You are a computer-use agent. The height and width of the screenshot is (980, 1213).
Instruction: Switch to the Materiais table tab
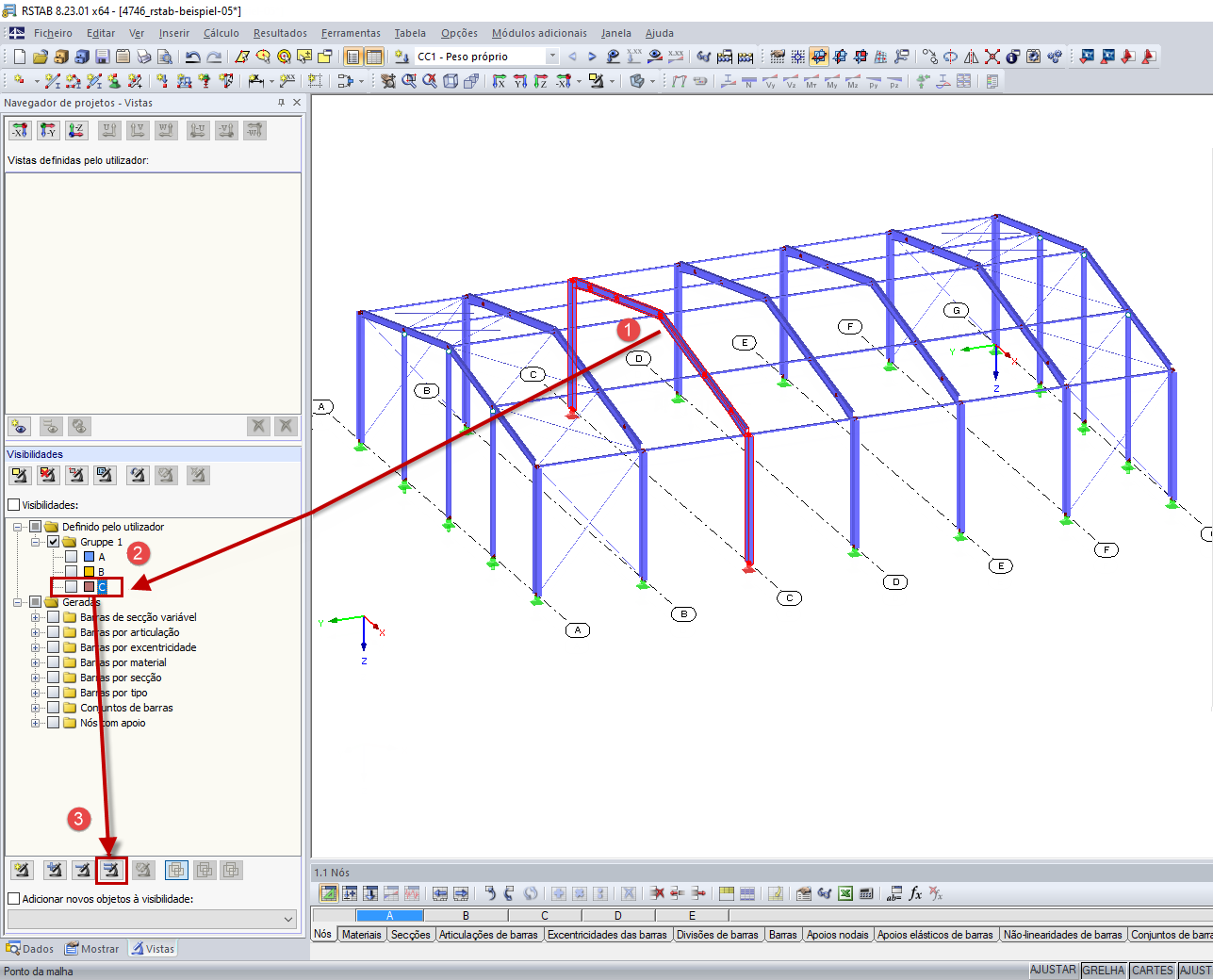click(362, 935)
